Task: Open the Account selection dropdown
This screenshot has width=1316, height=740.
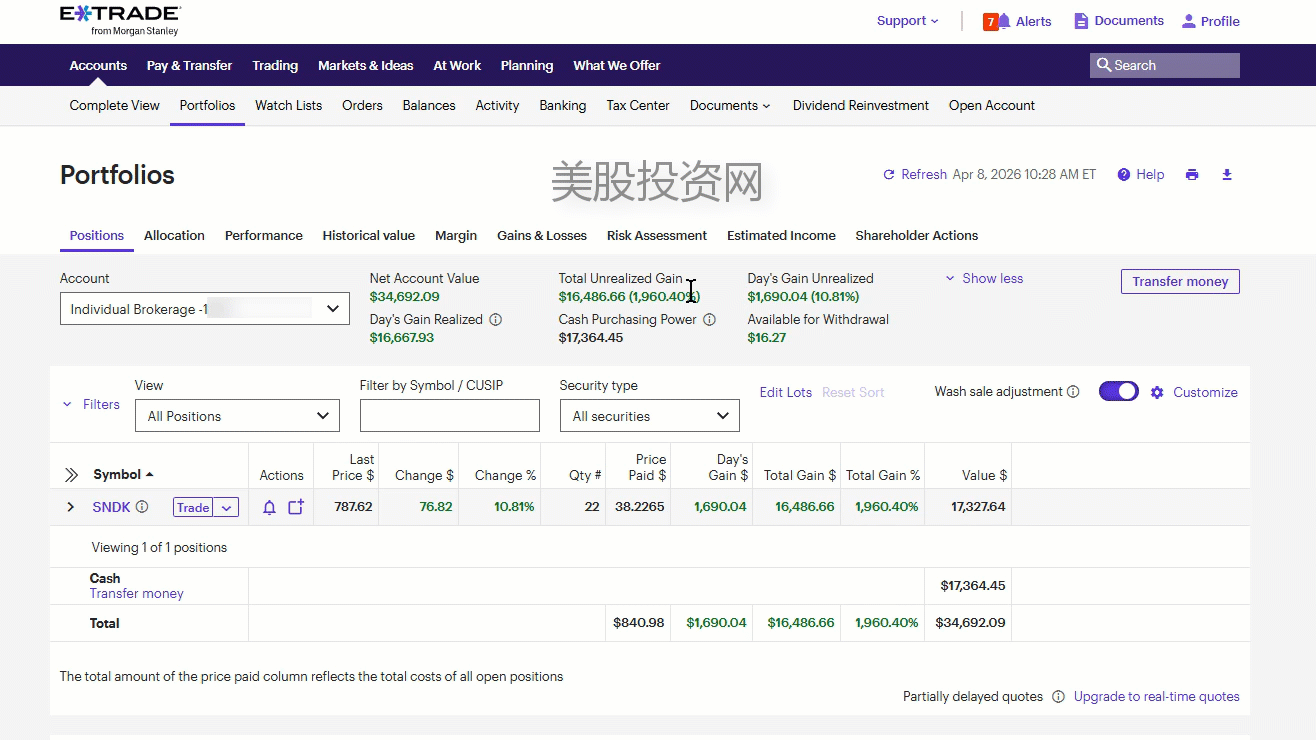Action: [x=205, y=309]
